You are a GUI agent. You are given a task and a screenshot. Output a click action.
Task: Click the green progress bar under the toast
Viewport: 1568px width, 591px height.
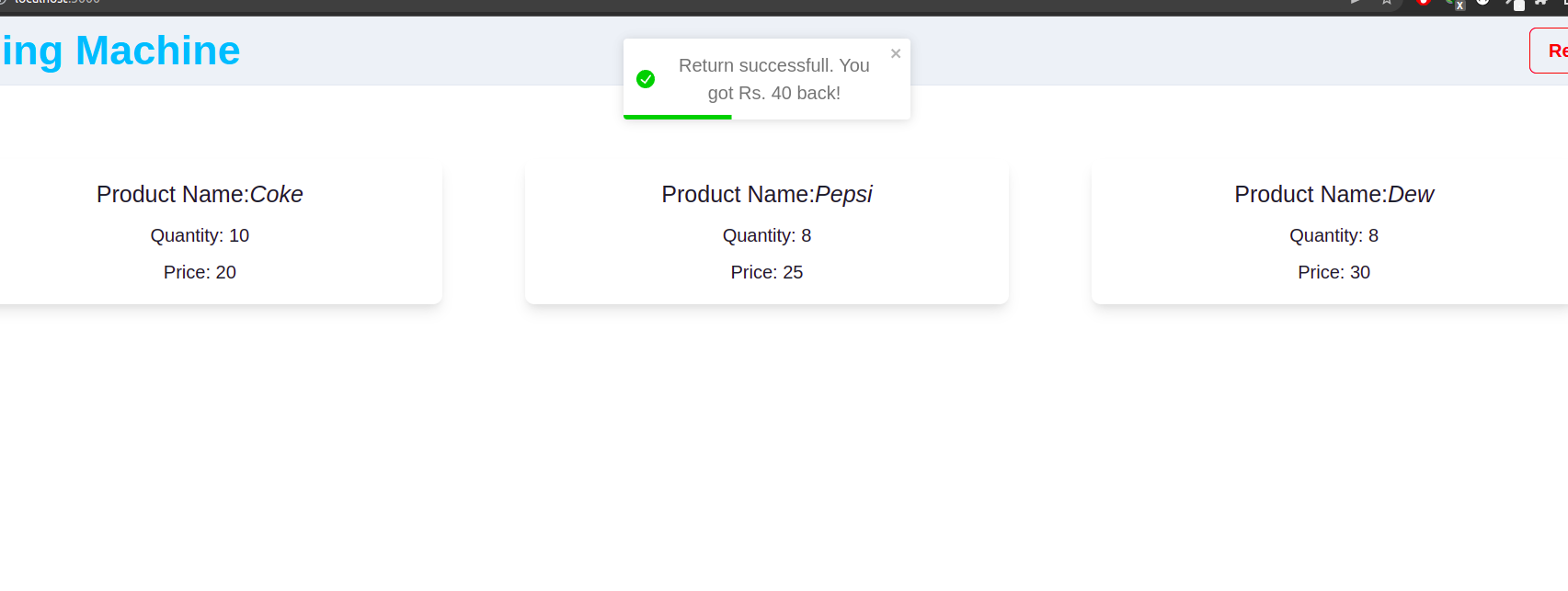(x=678, y=116)
